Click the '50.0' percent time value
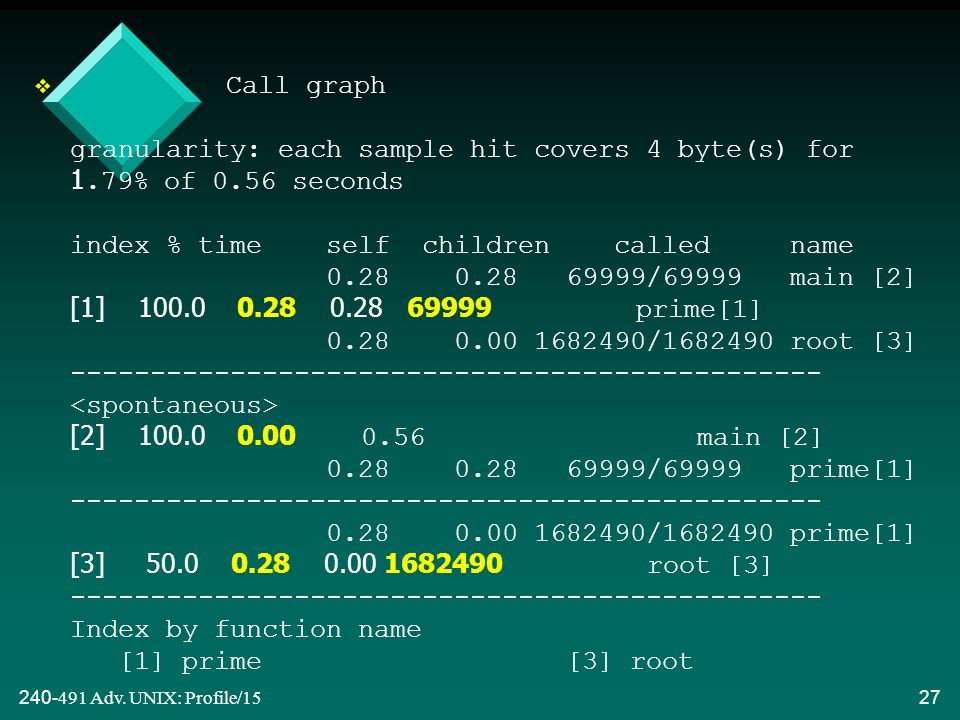The image size is (960, 720). [x=172, y=564]
